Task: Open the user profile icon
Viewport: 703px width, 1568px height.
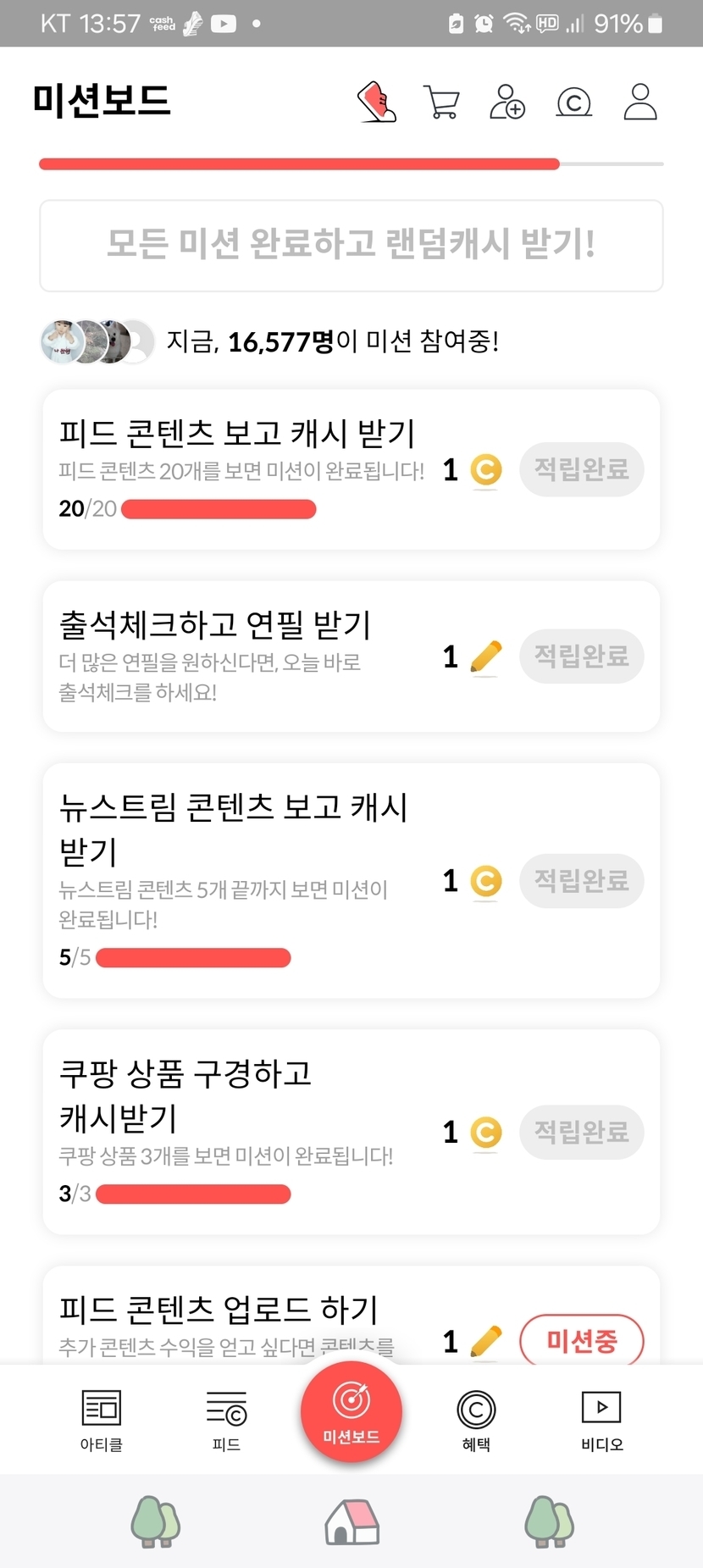Action: click(640, 102)
